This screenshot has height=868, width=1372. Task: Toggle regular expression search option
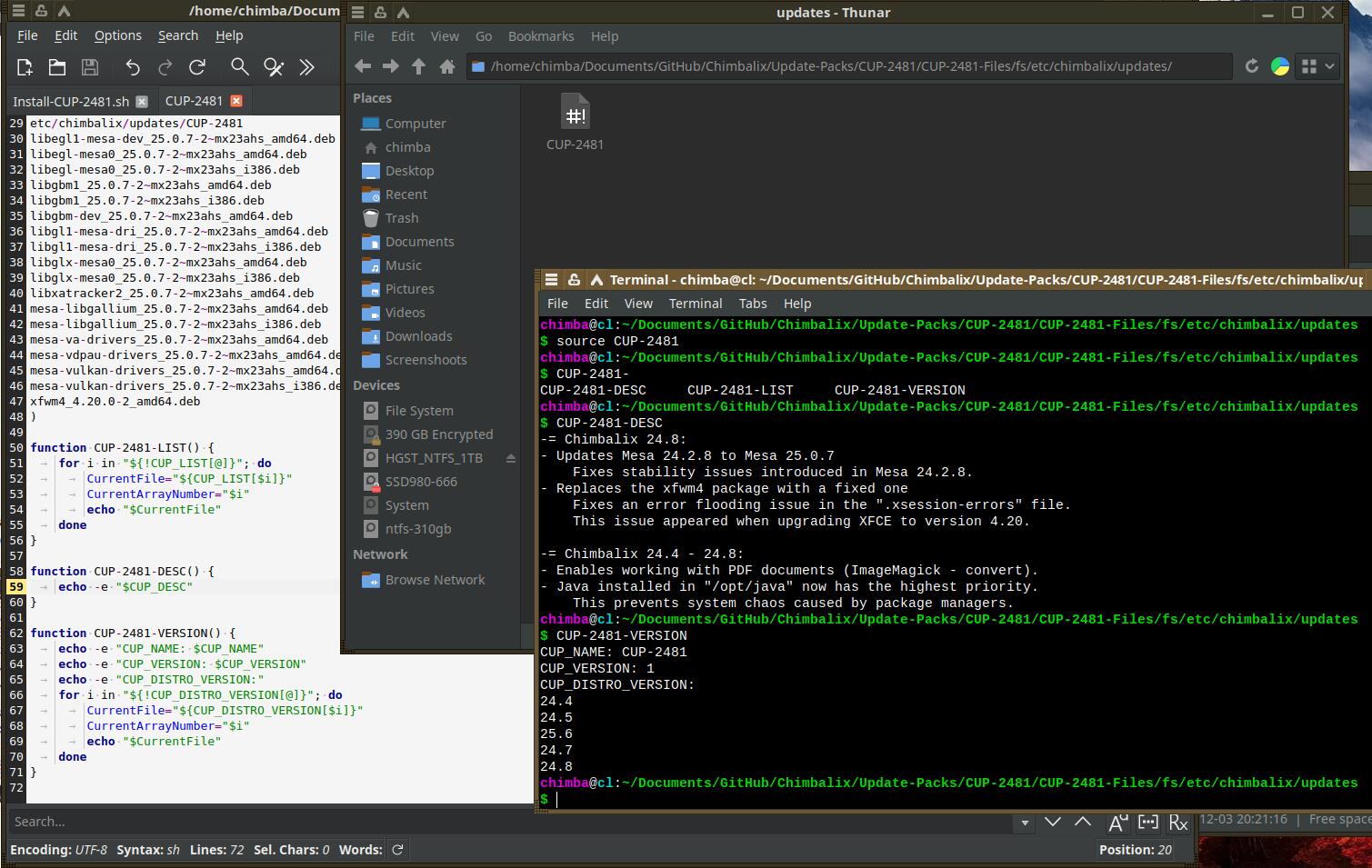(1178, 823)
